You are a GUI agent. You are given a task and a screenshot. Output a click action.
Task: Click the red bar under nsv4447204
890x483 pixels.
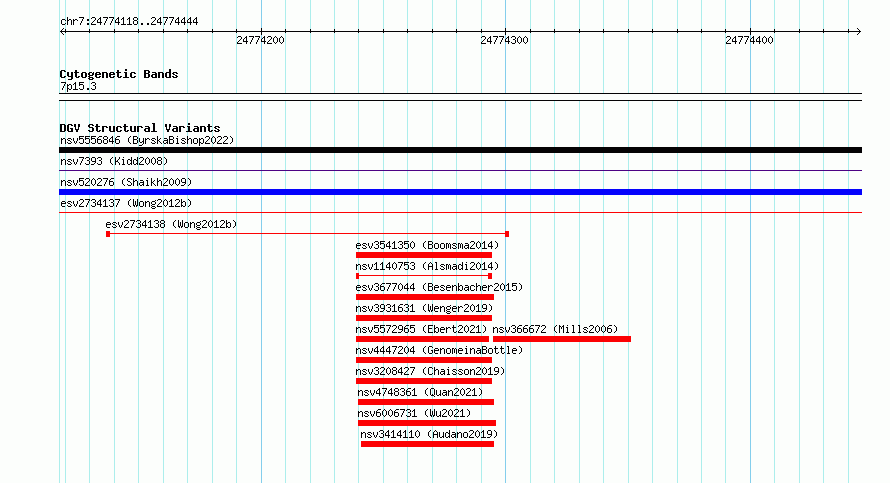pos(423,360)
